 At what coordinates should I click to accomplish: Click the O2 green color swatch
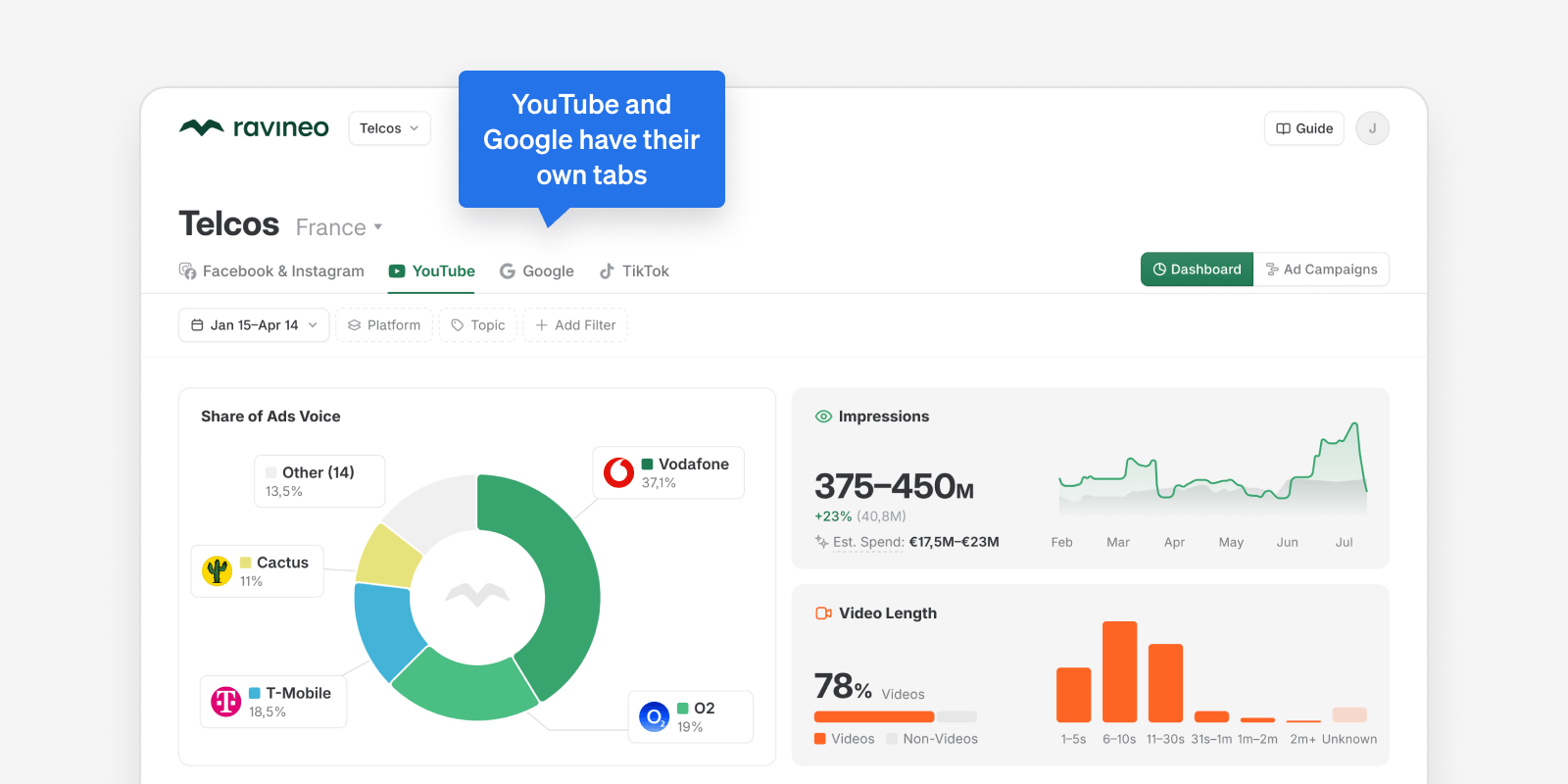(x=683, y=709)
